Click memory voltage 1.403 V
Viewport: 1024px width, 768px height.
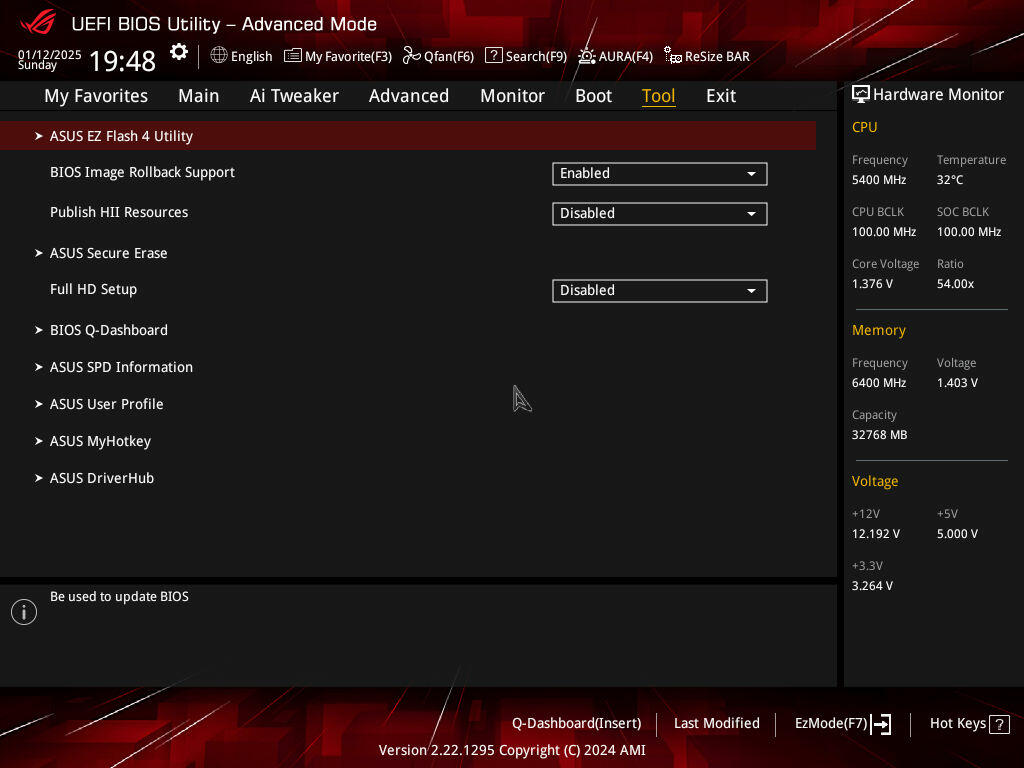pos(957,383)
